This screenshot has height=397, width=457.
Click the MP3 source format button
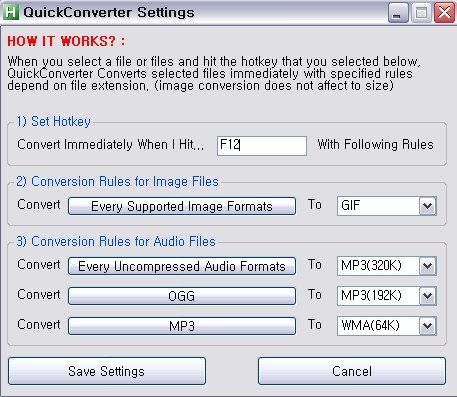[x=182, y=326]
